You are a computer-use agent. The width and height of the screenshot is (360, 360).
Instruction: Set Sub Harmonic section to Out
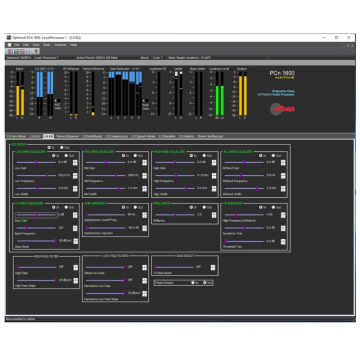point(135,207)
